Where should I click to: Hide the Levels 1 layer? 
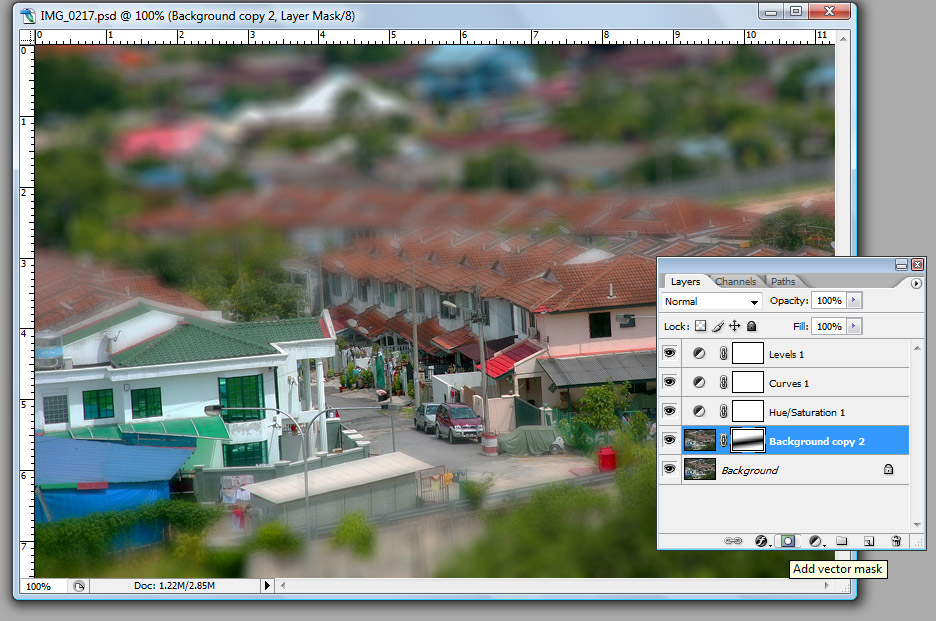pos(669,354)
